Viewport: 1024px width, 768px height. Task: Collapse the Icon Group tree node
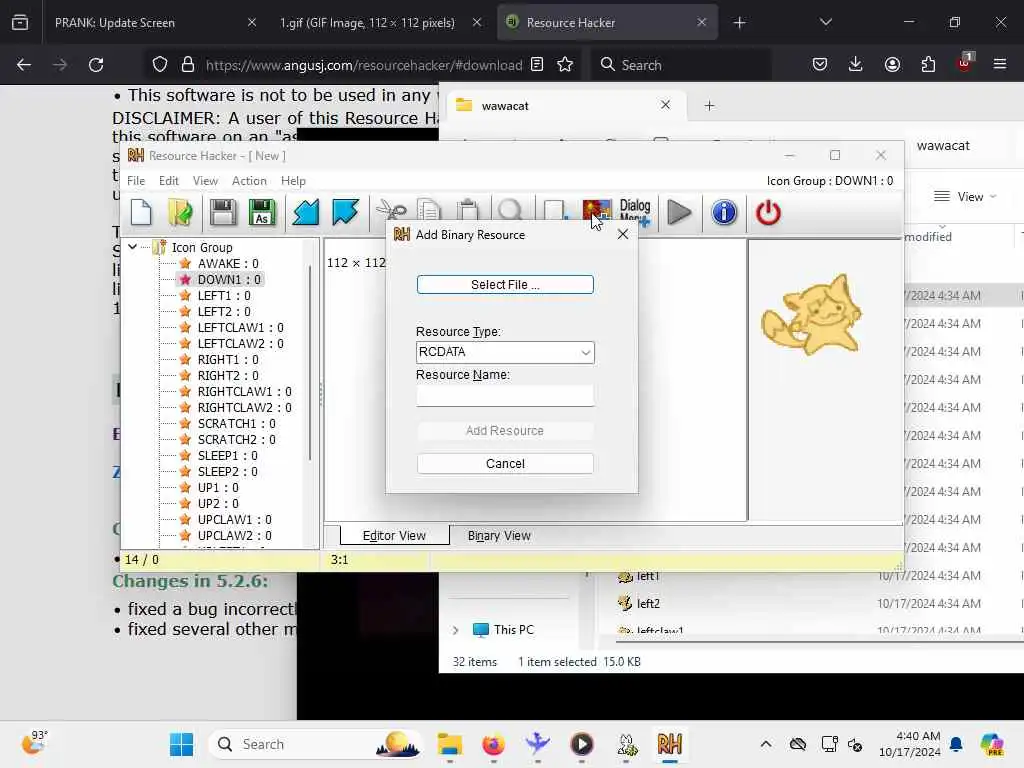133,247
